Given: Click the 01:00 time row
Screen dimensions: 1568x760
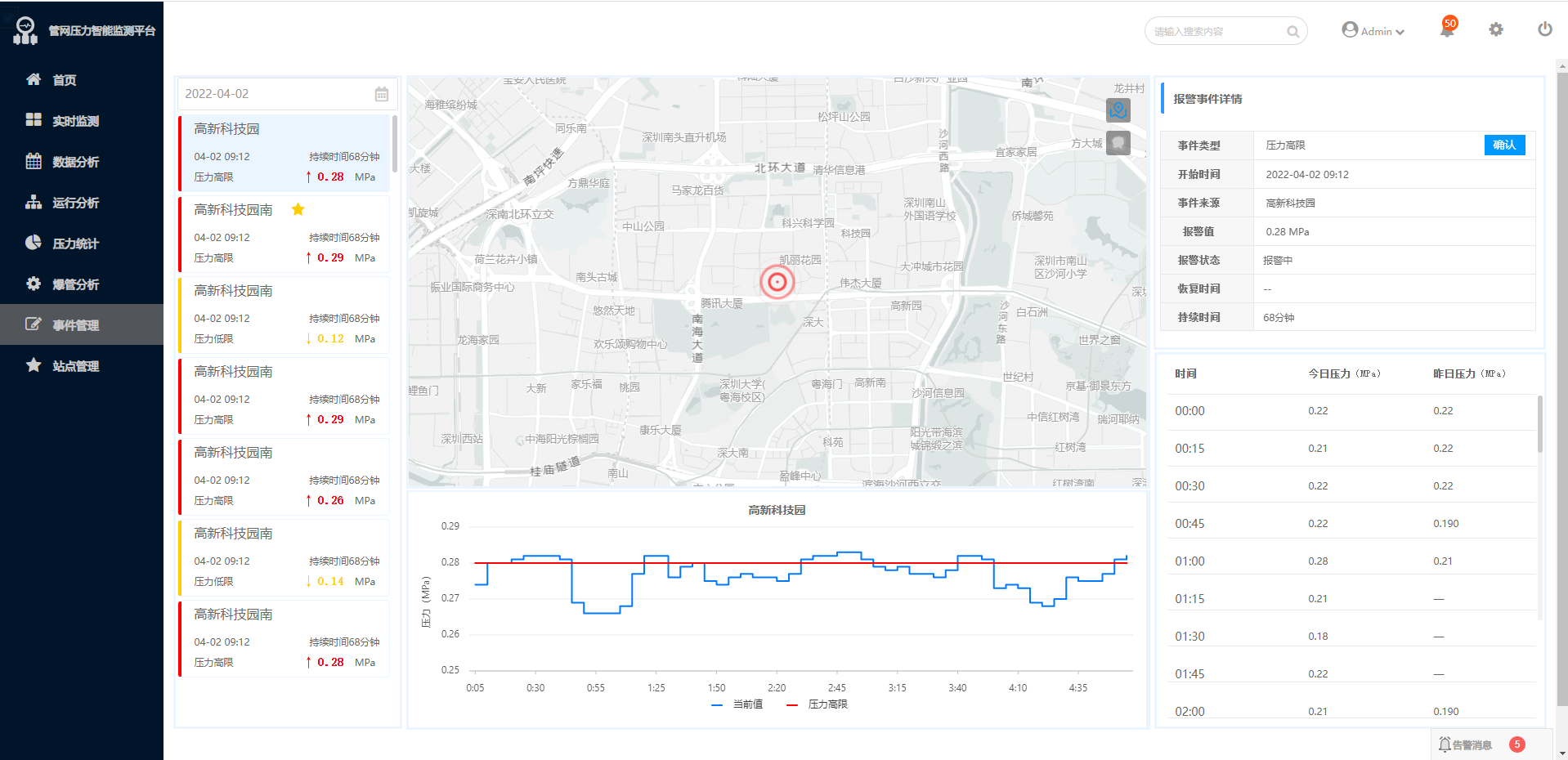Looking at the screenshot, I should (x=1352, y=561).
